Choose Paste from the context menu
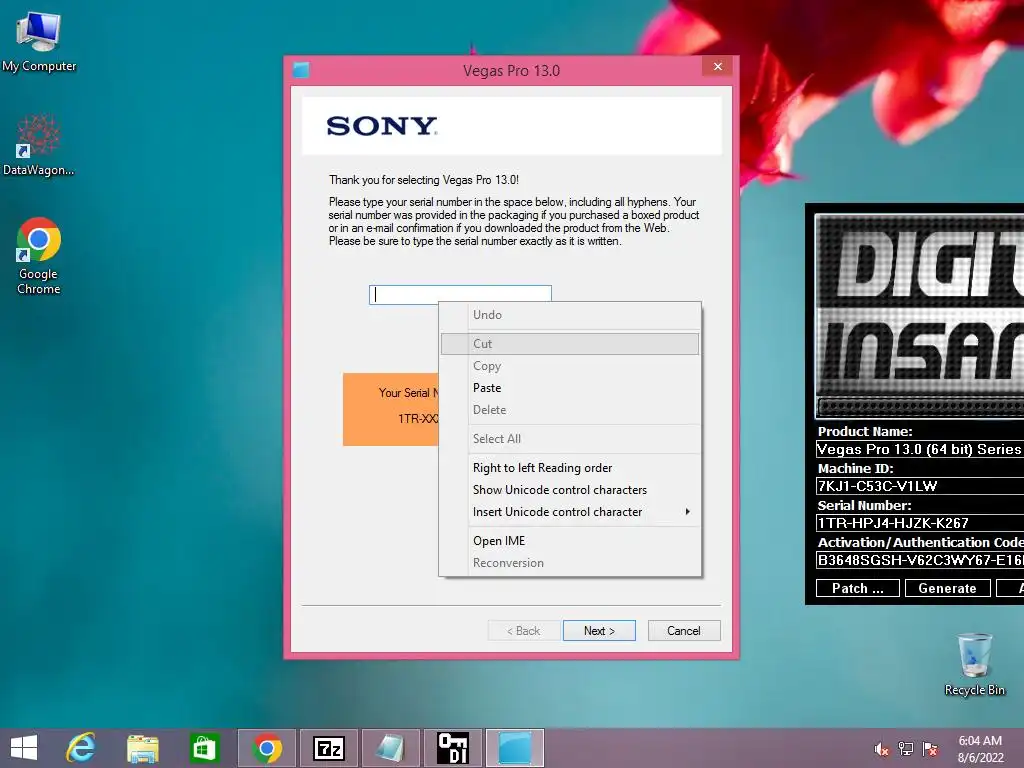The width and height of the screenshot is (1024, 768). [x=569, y=388]
